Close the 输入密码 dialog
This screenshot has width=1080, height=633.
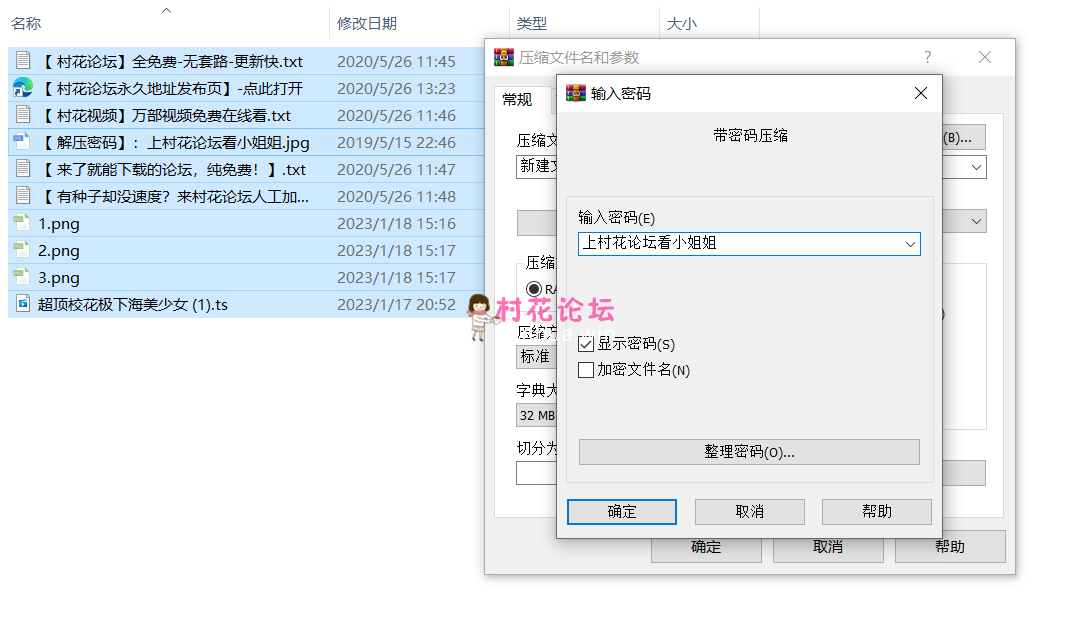pyautogui.click(x=921, y=93)
